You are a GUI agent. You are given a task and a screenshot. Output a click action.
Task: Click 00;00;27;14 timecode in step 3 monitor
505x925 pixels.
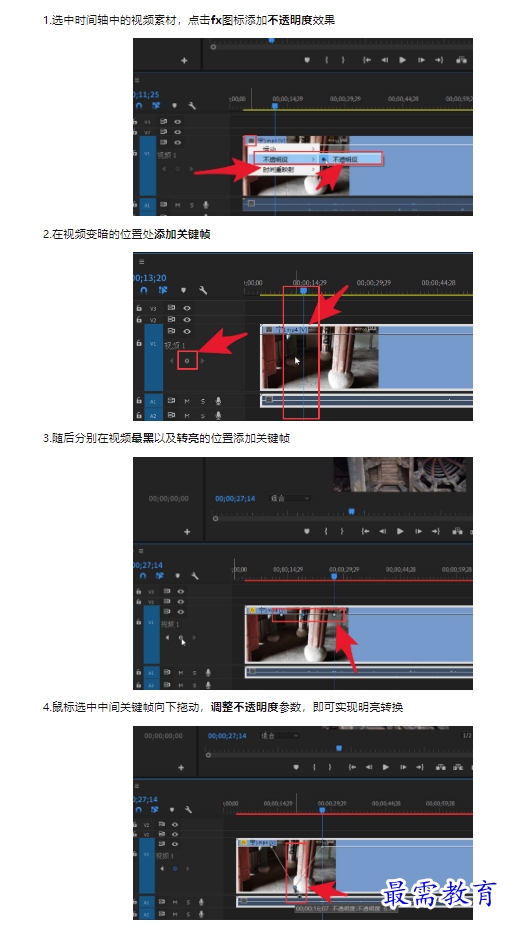(235, 498)
